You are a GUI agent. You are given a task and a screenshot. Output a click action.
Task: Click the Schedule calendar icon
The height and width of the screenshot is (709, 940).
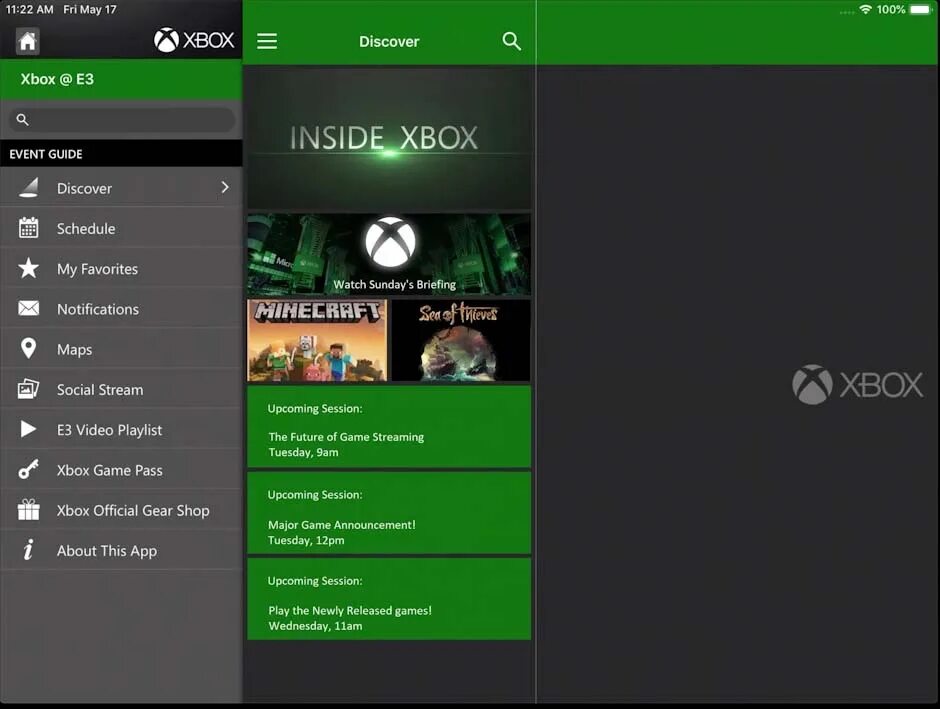(28, 228)
